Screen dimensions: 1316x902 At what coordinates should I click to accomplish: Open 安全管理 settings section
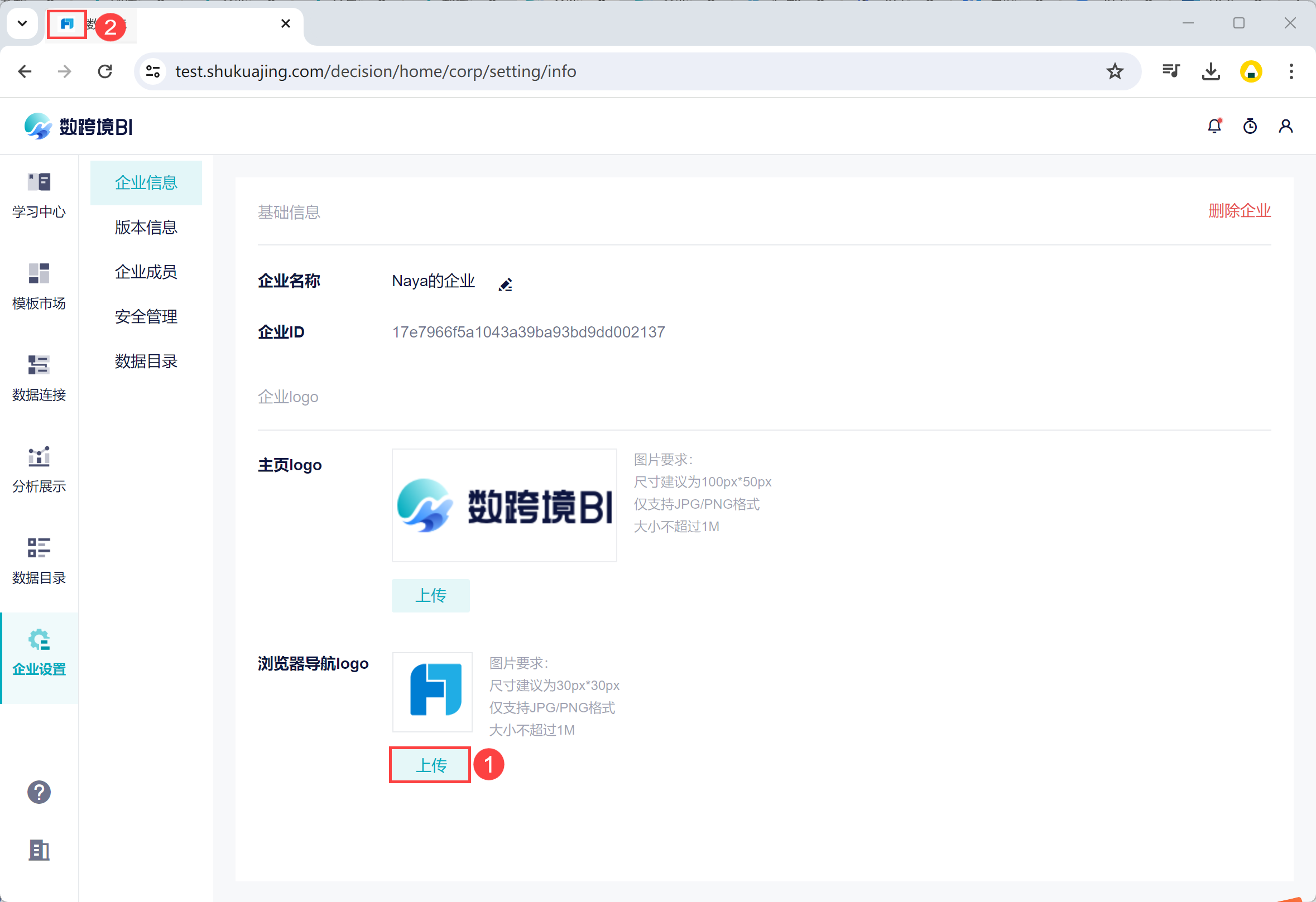146,317
